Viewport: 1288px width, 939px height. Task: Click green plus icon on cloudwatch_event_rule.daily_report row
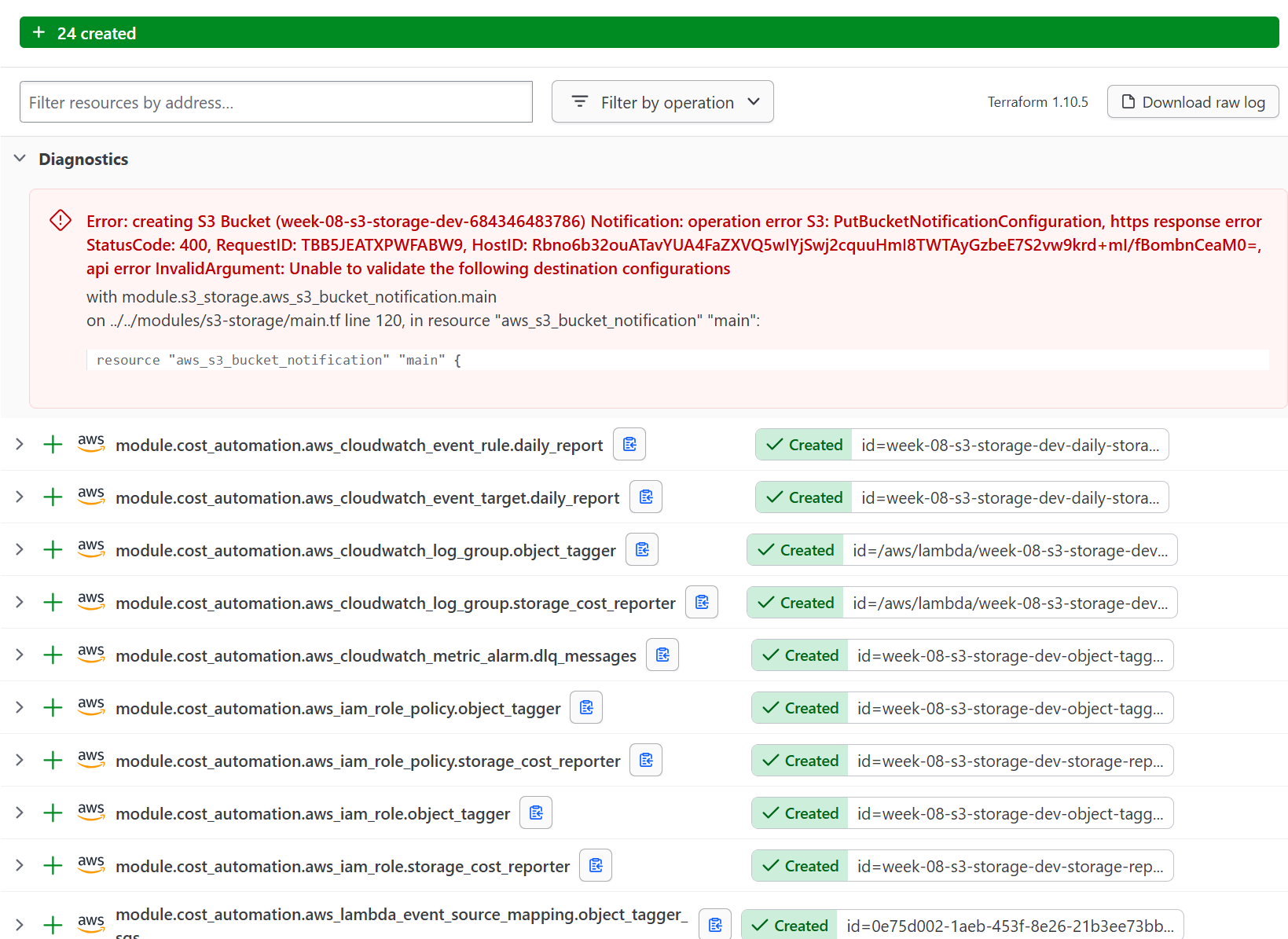[x=53, y=445]
